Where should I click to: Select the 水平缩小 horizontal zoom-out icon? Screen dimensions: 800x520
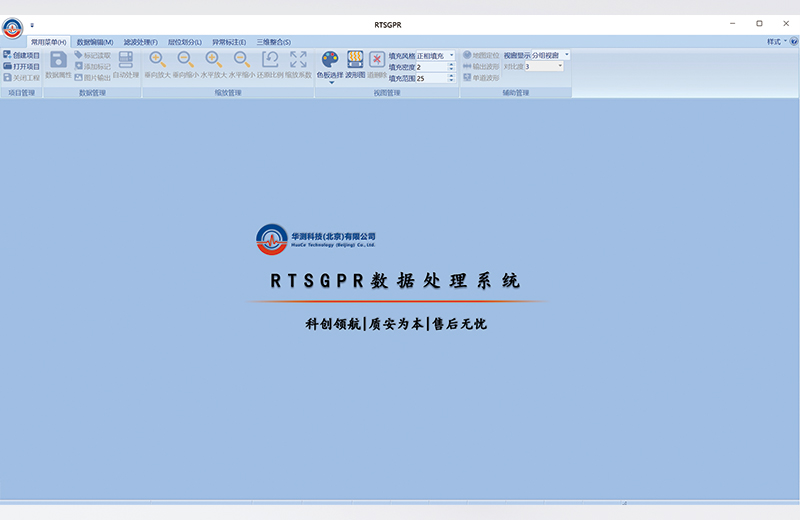(242, 60)
